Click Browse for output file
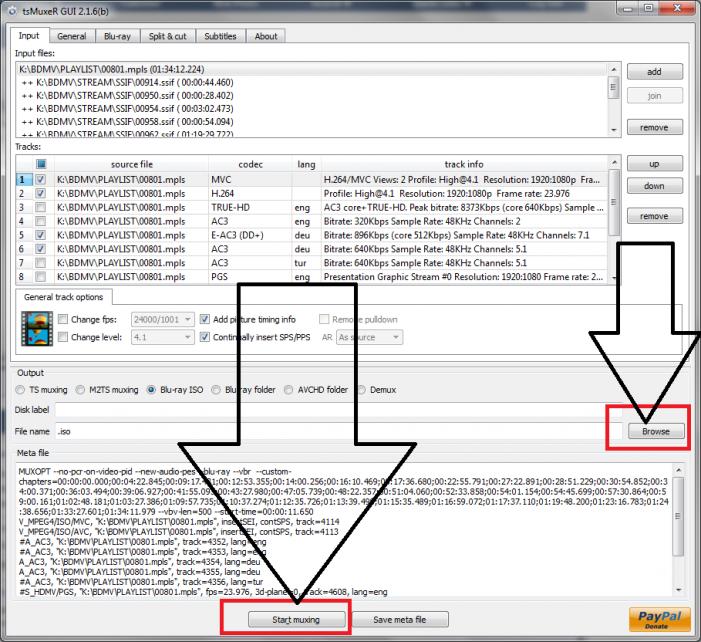This screenshot has width=701, height=642. [x=656, y=431]
